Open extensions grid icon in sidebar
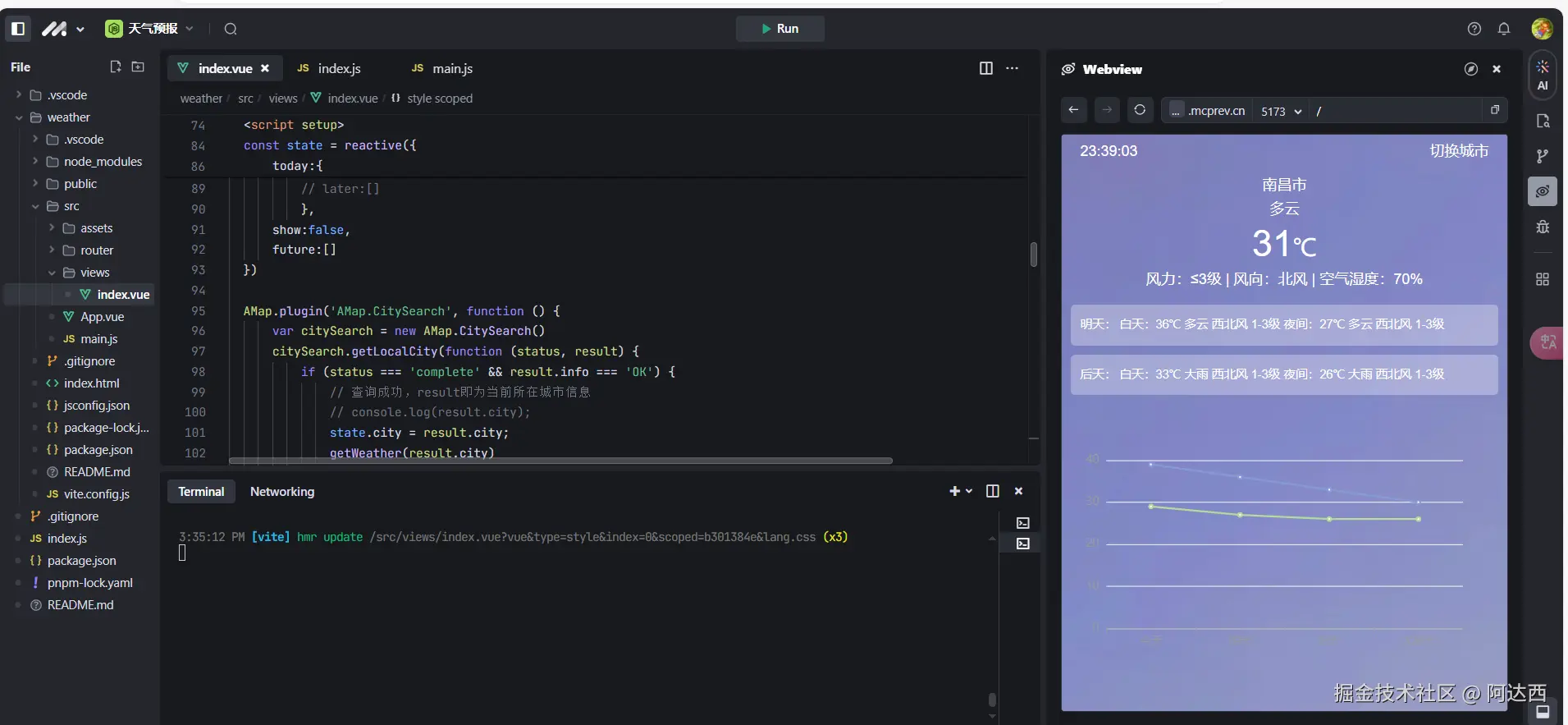This screenshot has height=725, width=1568. click(x=1543, y=279)
